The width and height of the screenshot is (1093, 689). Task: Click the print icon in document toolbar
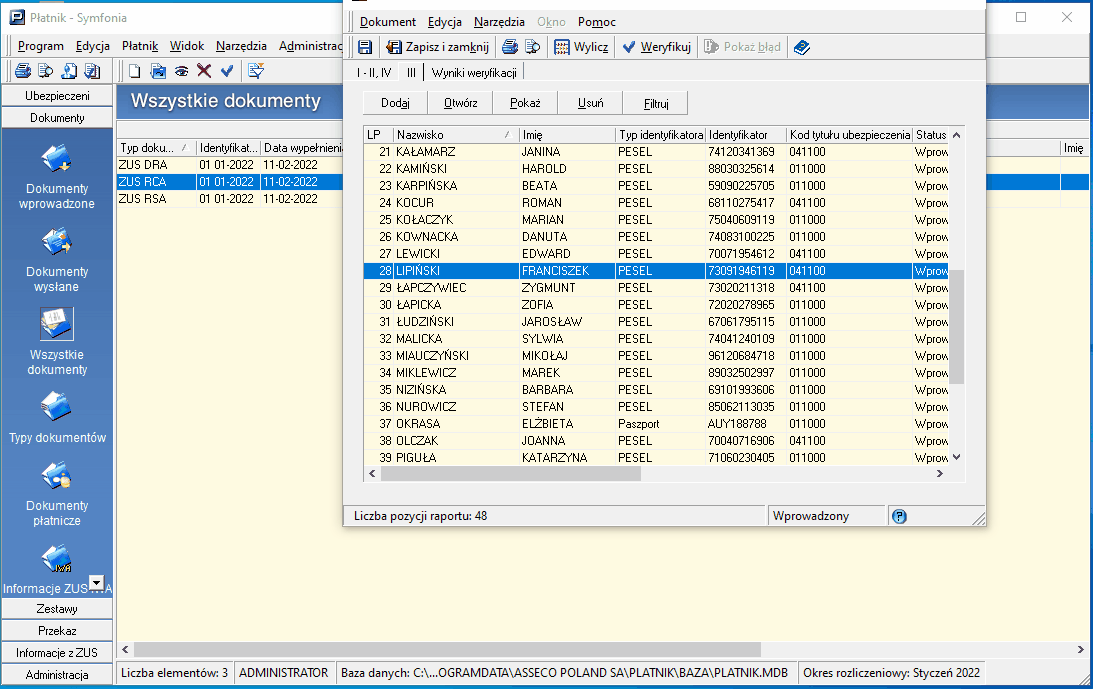510,47
